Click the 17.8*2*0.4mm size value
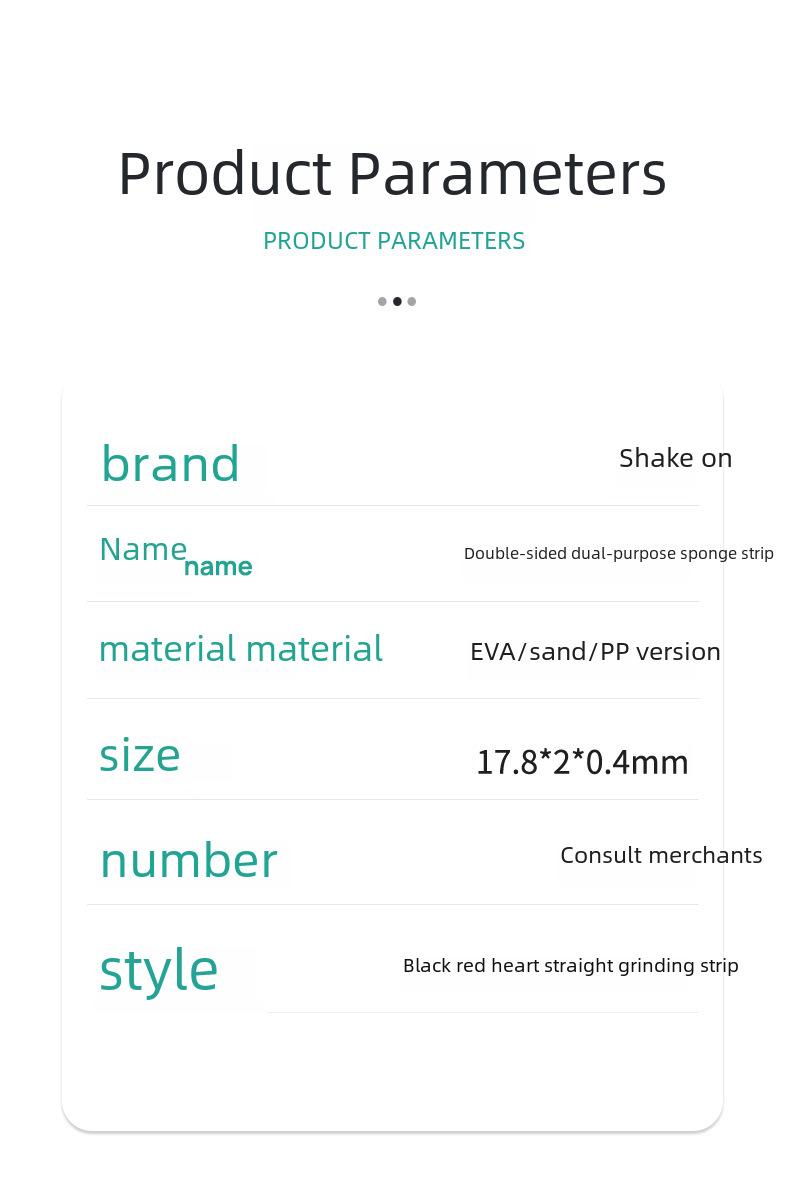The image size is (790, 1196). (x=583, y=763)
